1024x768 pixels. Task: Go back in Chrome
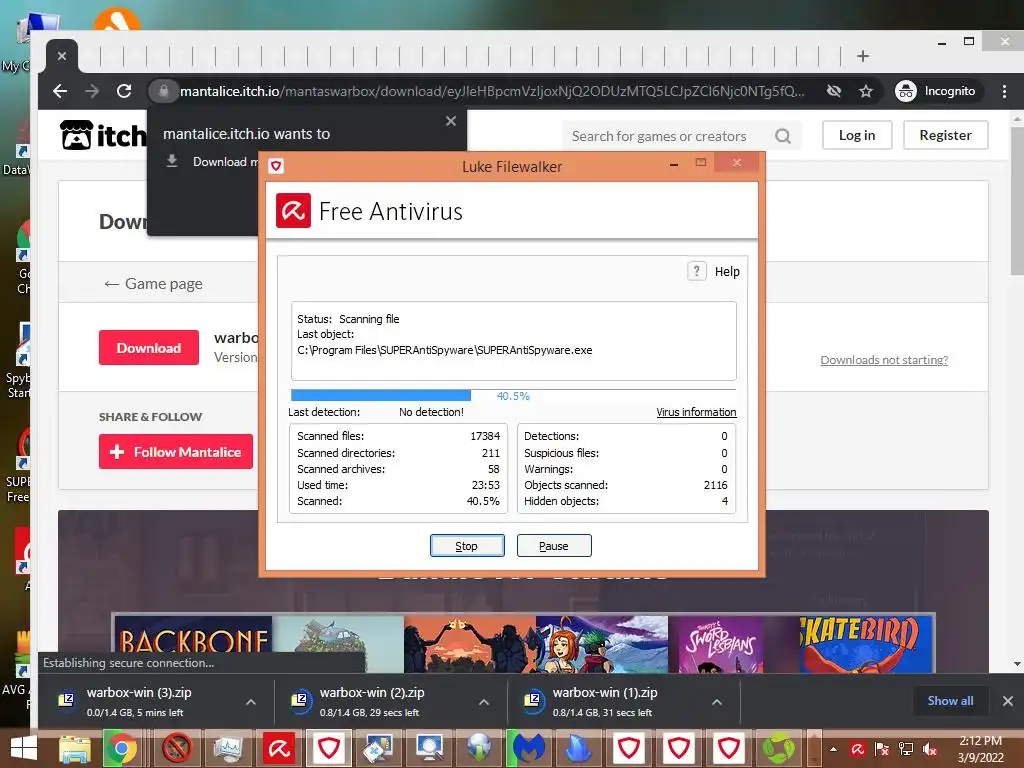(x=60, y=91)
